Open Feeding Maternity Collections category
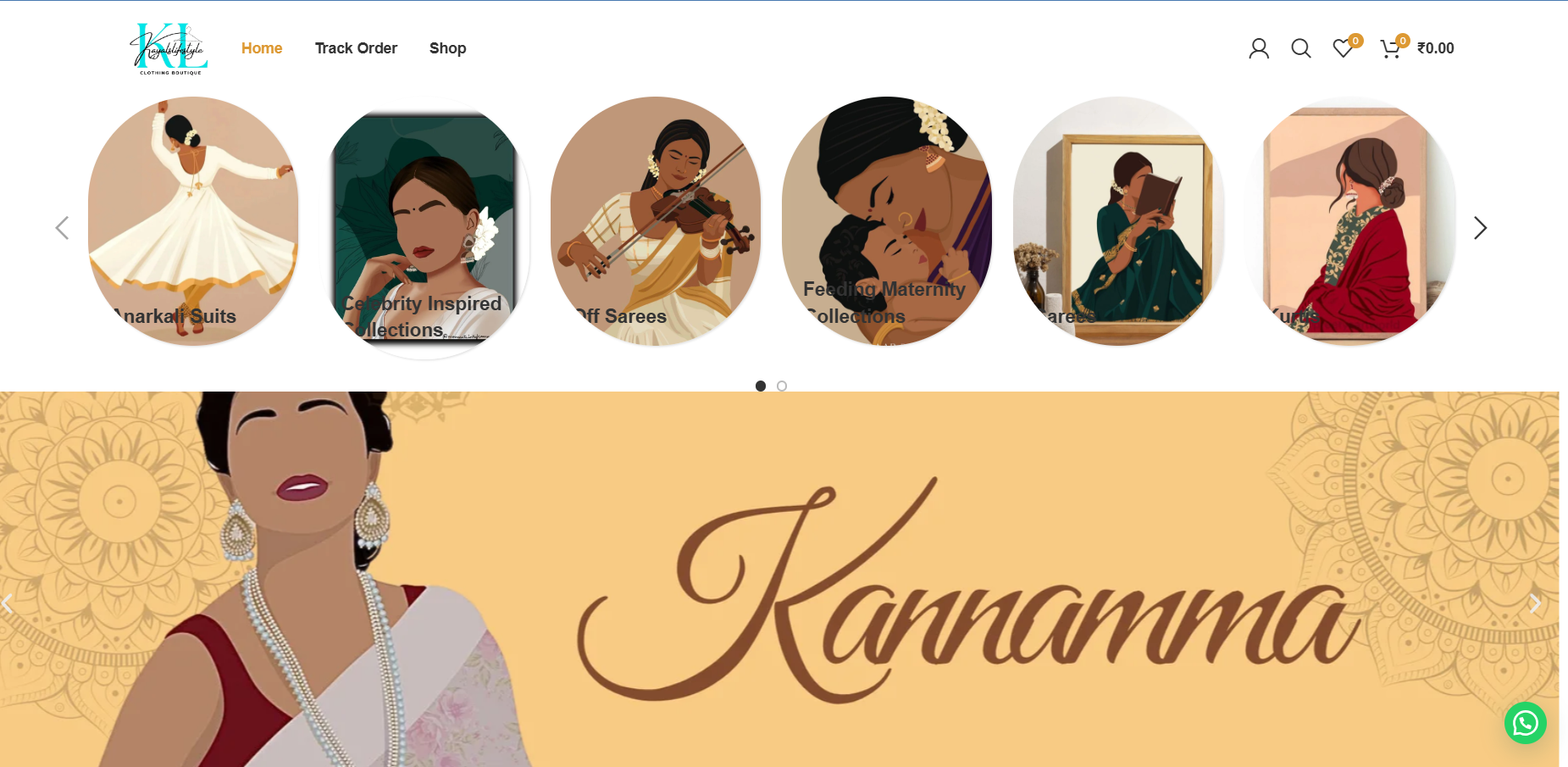Image resolution: width=1568 pixels, height=767 pixels. (887, 221)
